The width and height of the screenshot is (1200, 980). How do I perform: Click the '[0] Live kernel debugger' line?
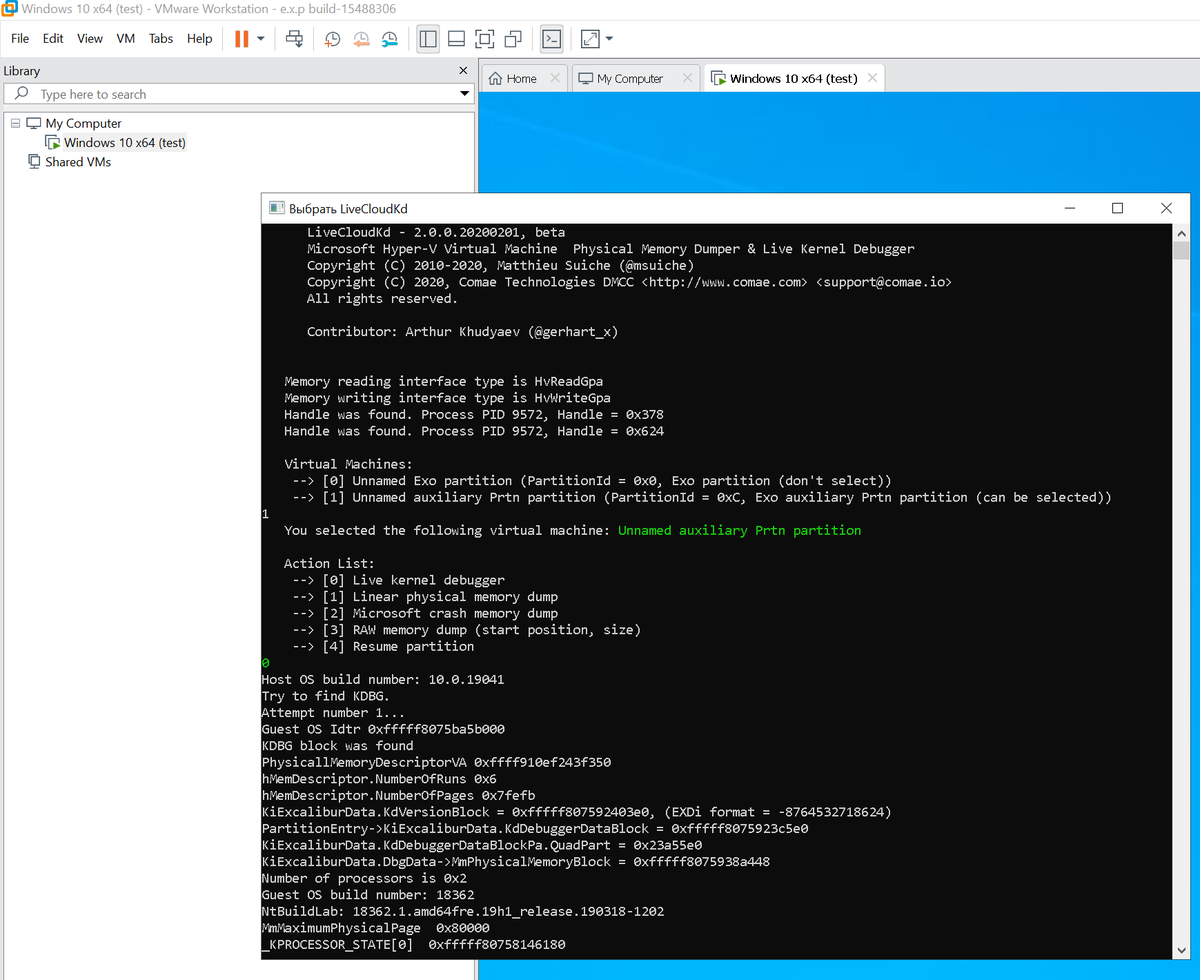point(398,580)
